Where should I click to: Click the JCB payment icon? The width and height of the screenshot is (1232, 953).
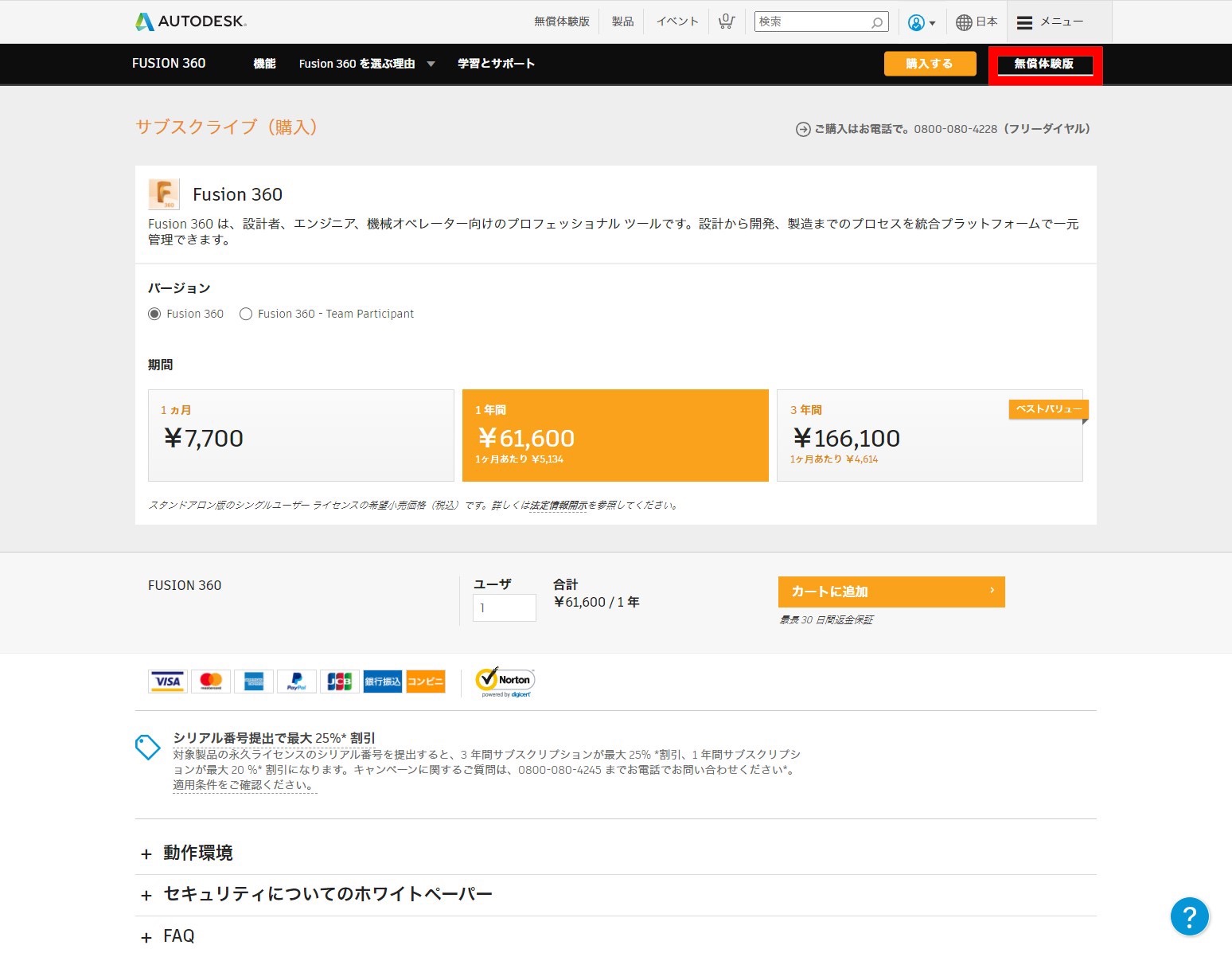[x=340, y=682]
